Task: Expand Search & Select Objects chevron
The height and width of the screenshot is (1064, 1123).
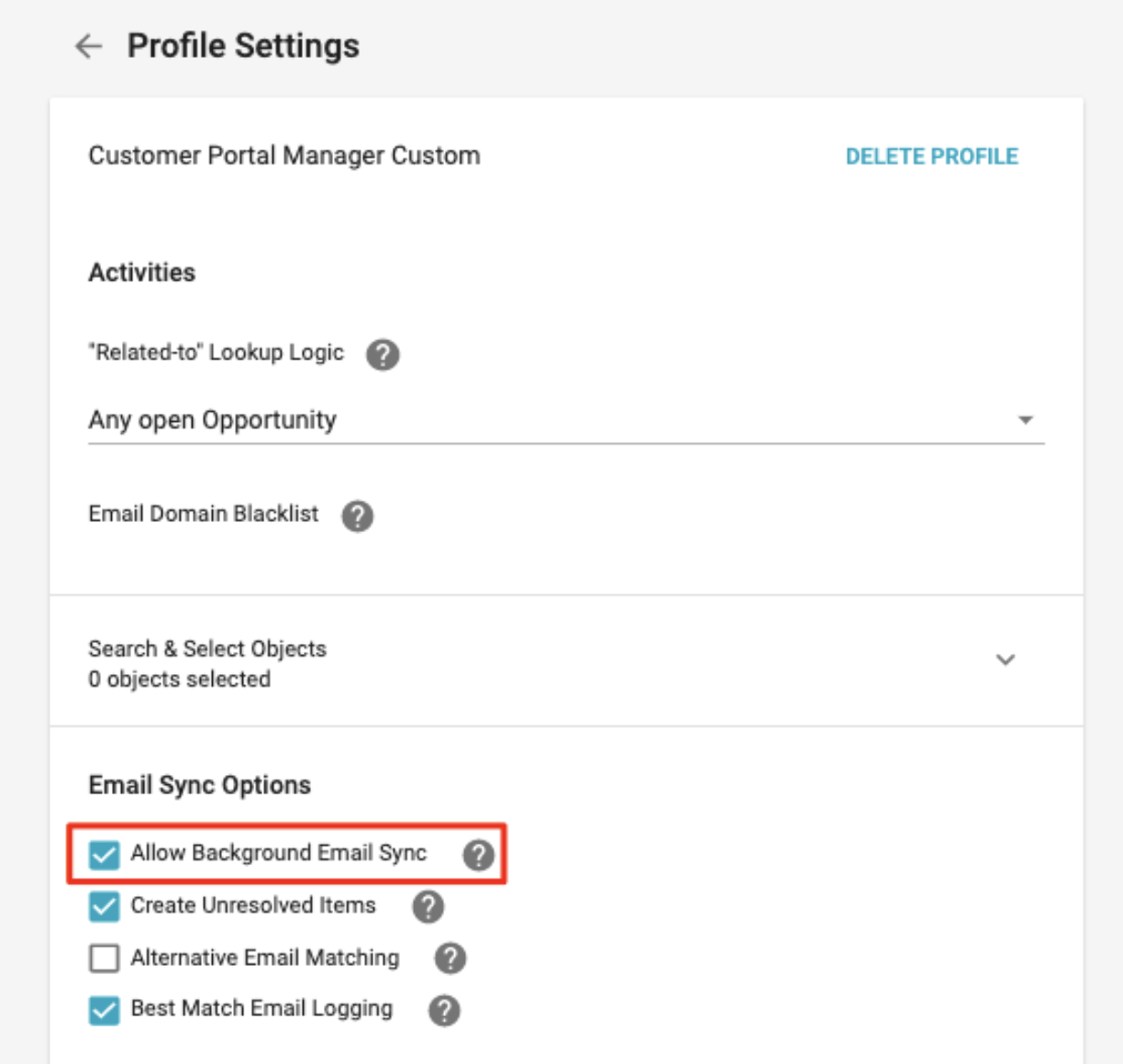Action: [x=1006, y=659]
